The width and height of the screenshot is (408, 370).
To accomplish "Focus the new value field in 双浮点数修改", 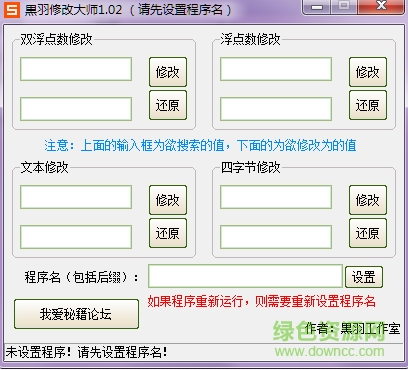I will [x=76, y=109].
